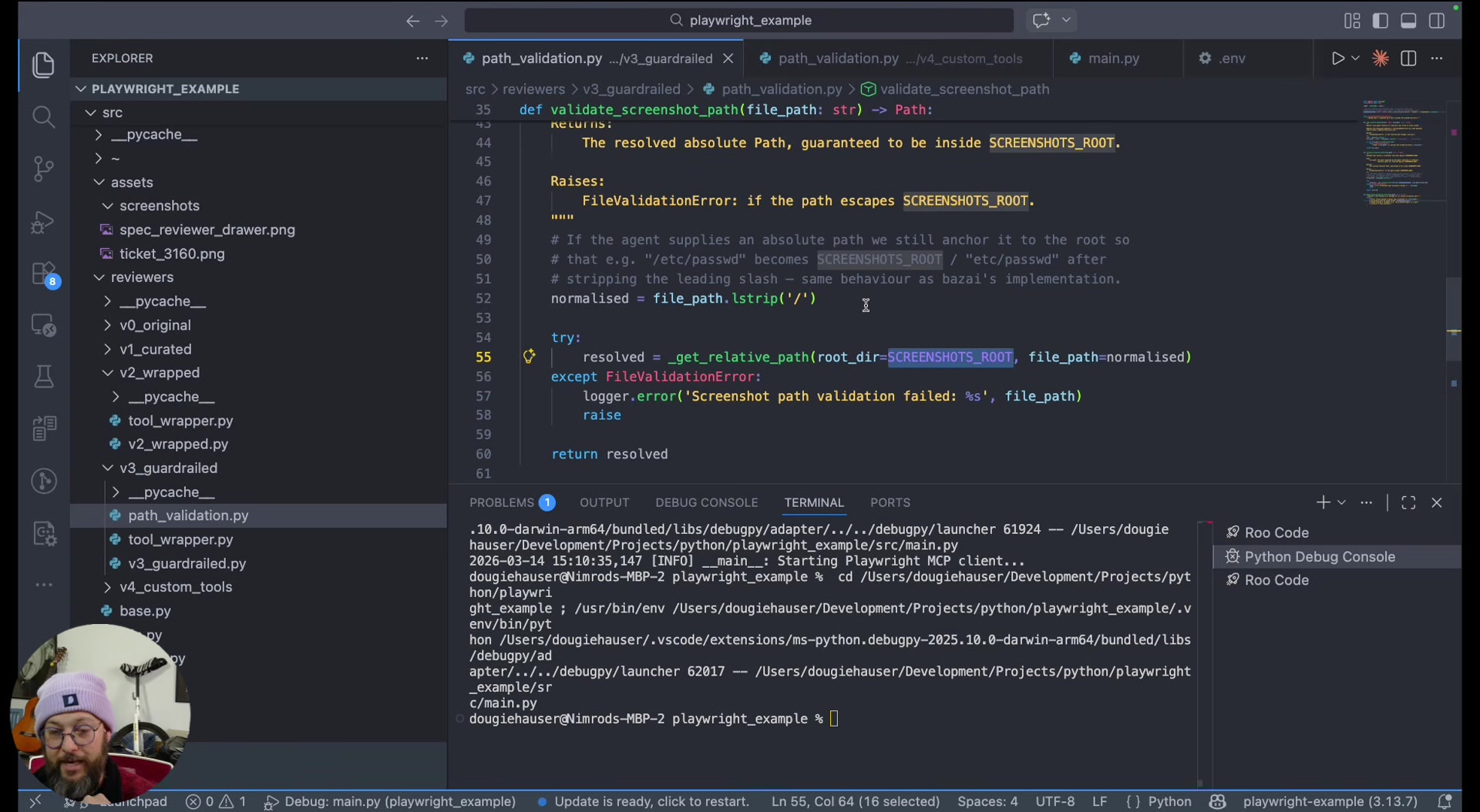Click the playwright_example search bar

[x=739, y=21]
